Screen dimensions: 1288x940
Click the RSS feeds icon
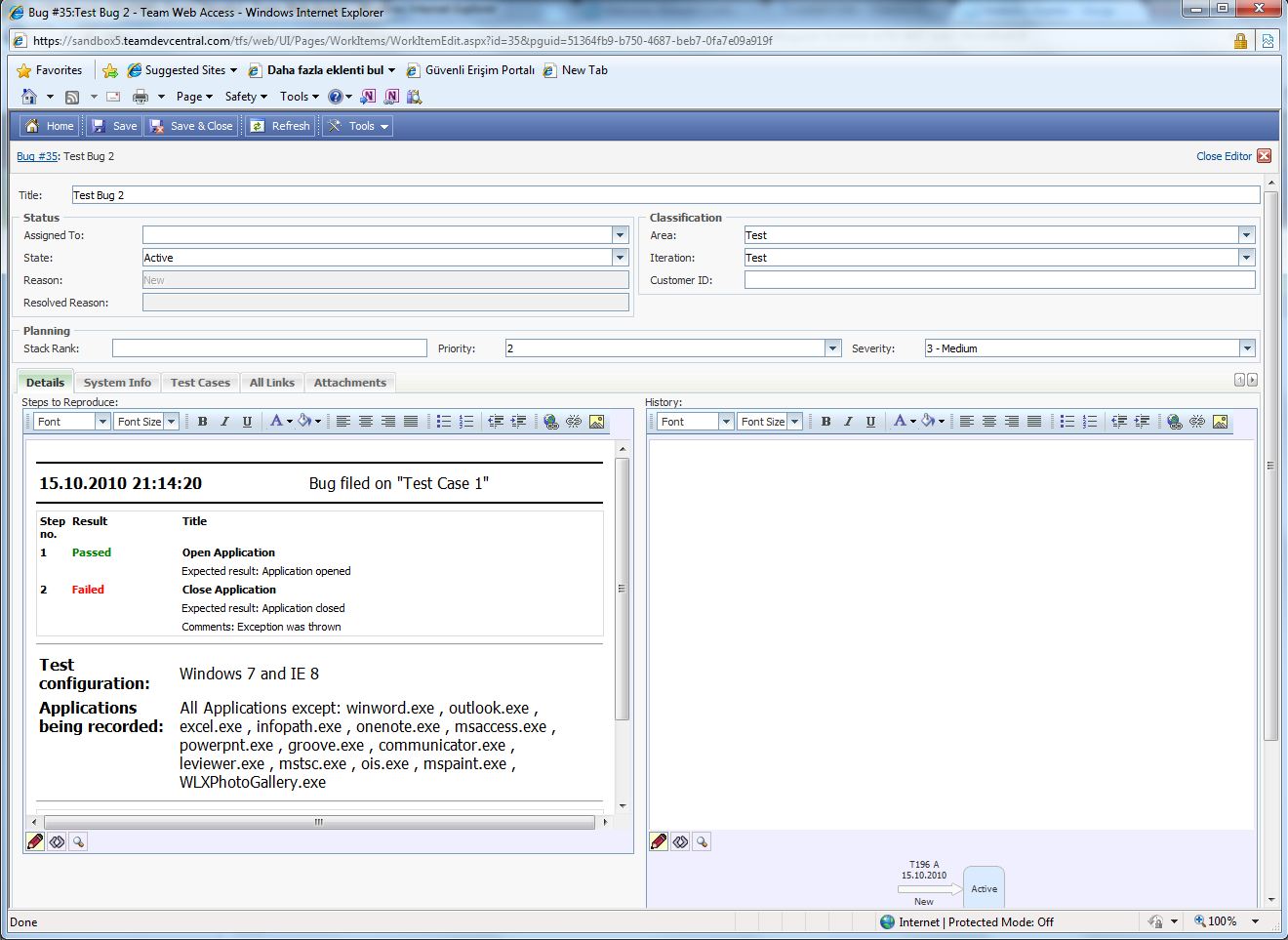tap(72, 97)
